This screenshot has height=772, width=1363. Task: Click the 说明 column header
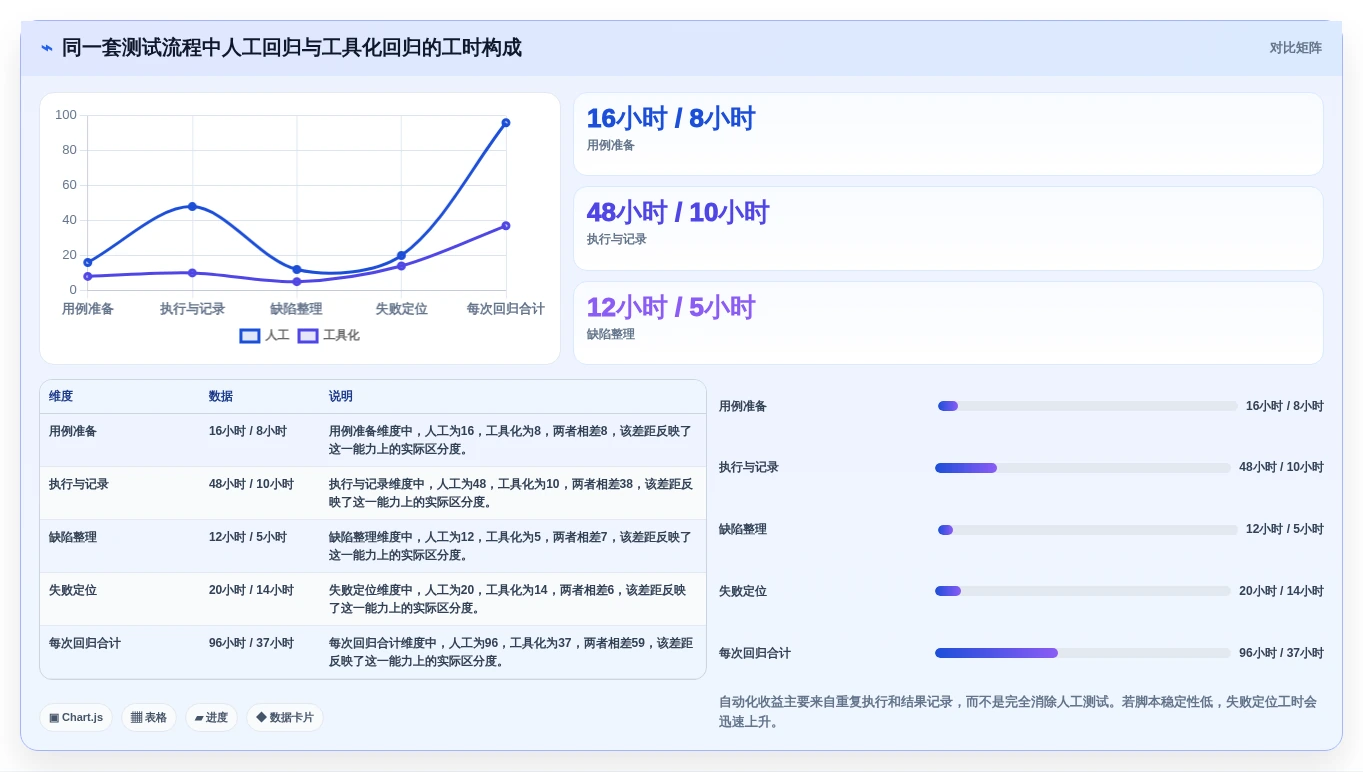(x=513, y=397)
